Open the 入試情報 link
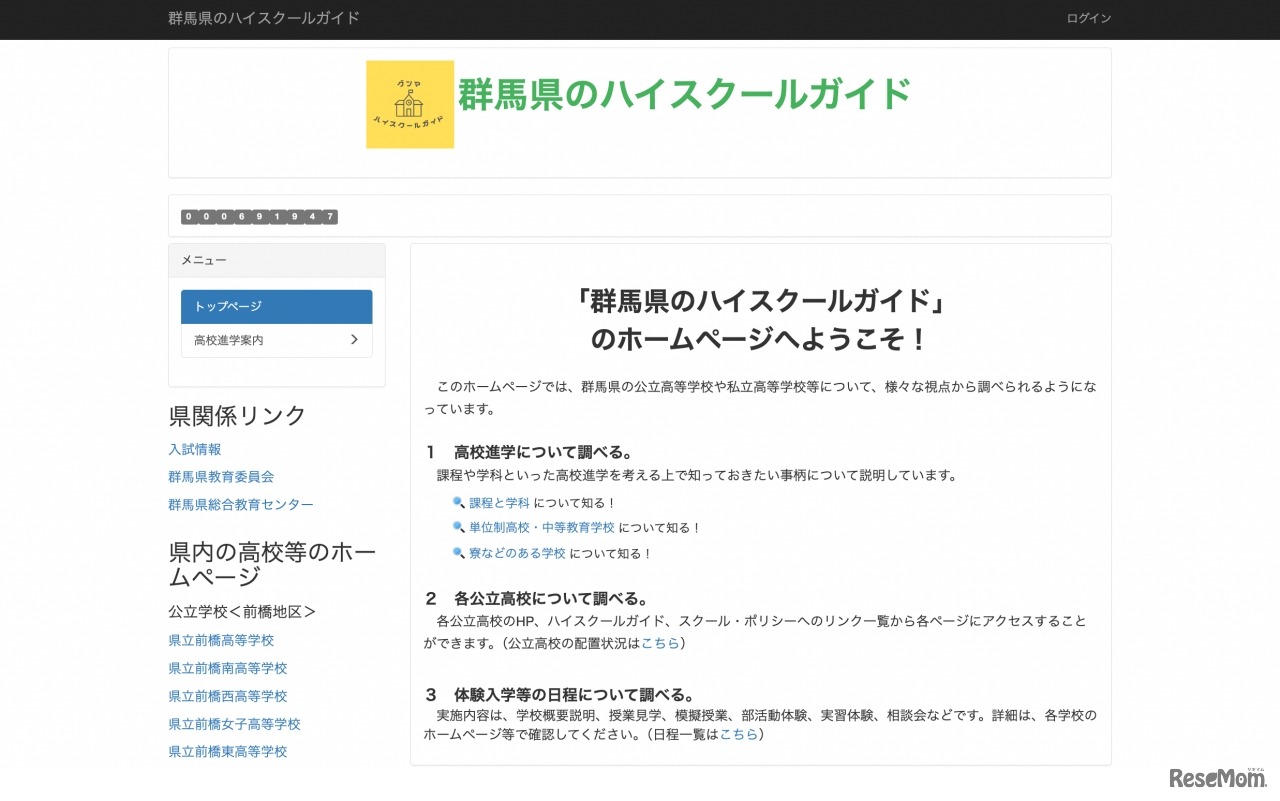This screenshot has height=801, width=1280. (195, 450)
